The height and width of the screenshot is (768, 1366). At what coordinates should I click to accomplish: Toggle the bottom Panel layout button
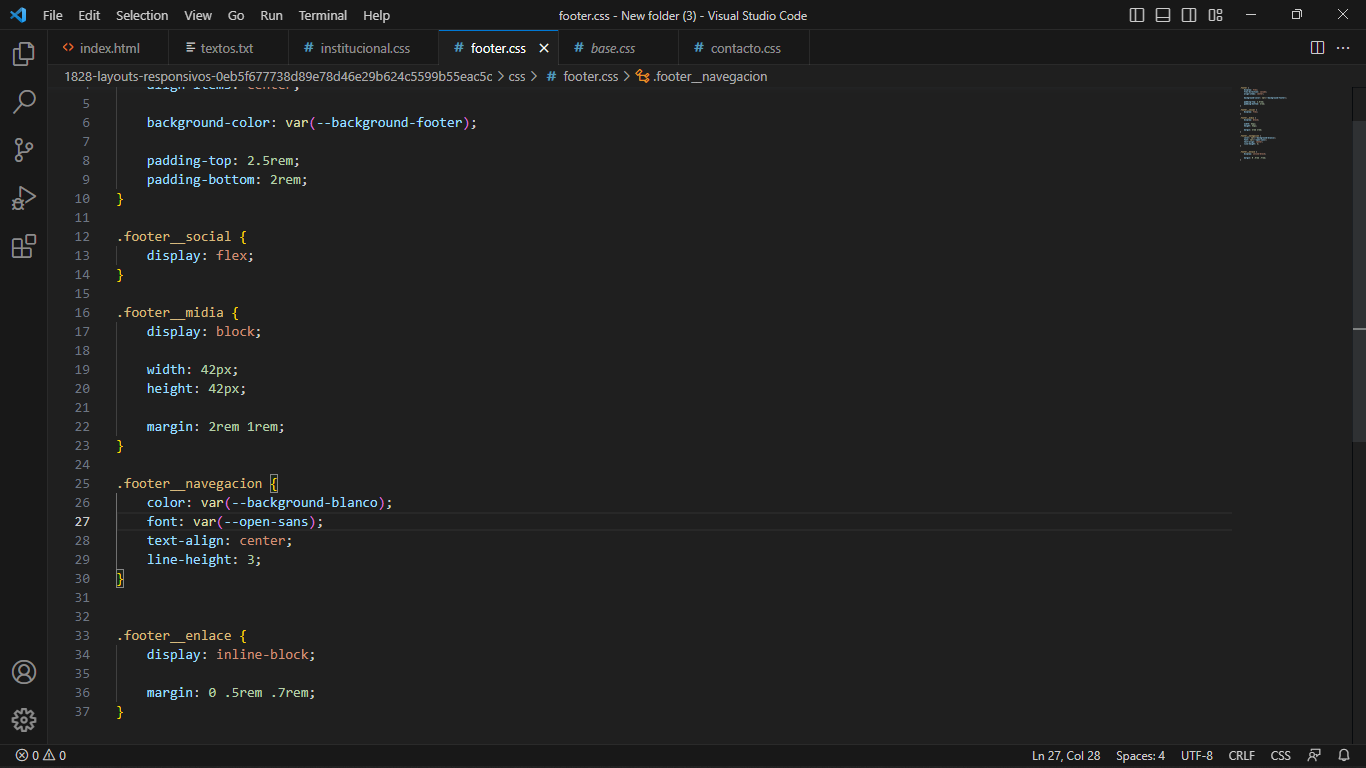(x=1163, y=15)
